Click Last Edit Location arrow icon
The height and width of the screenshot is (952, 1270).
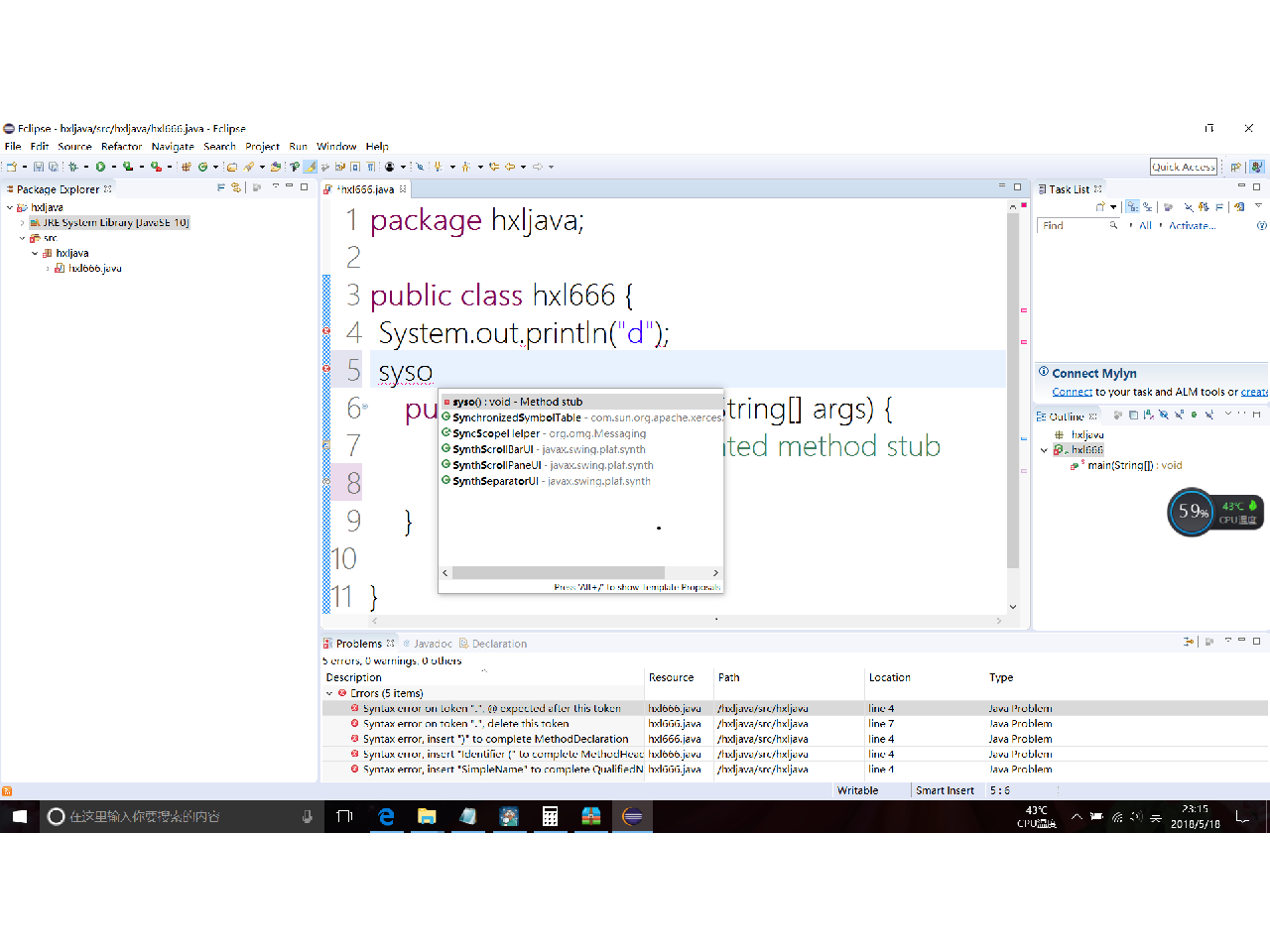point(493,167)
